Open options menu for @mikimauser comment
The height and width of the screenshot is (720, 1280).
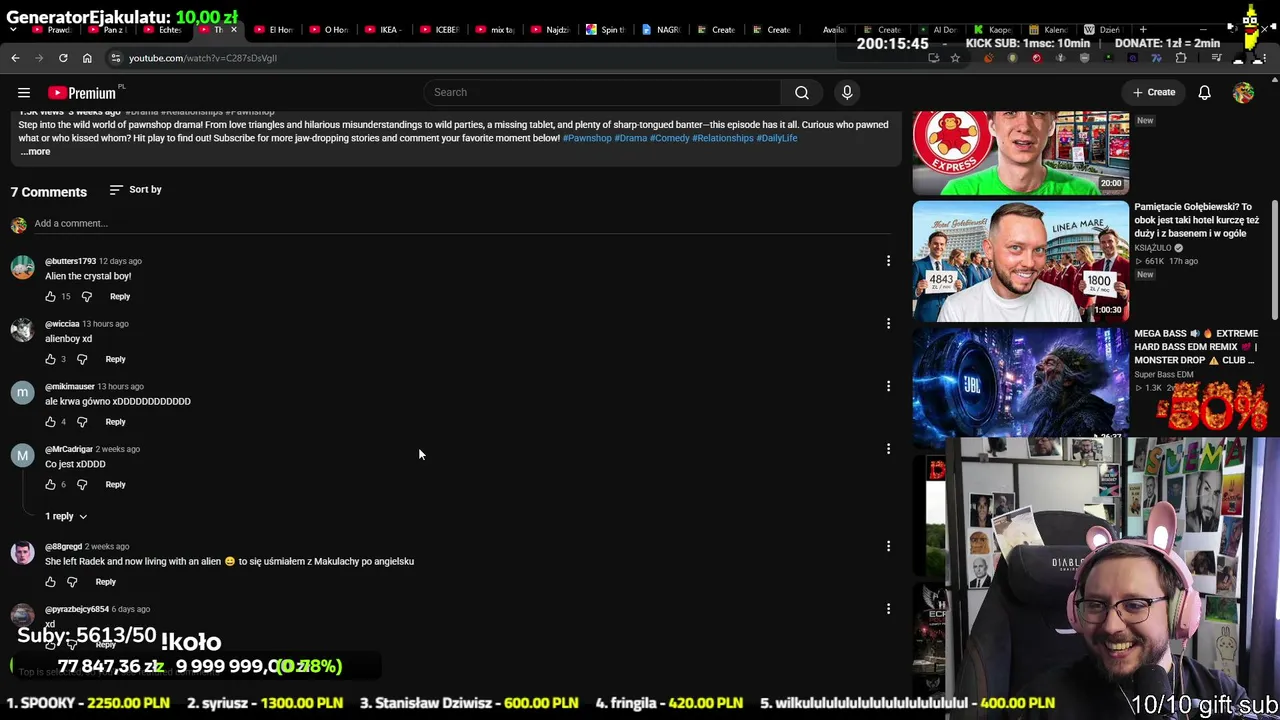[x=888, y=386]
